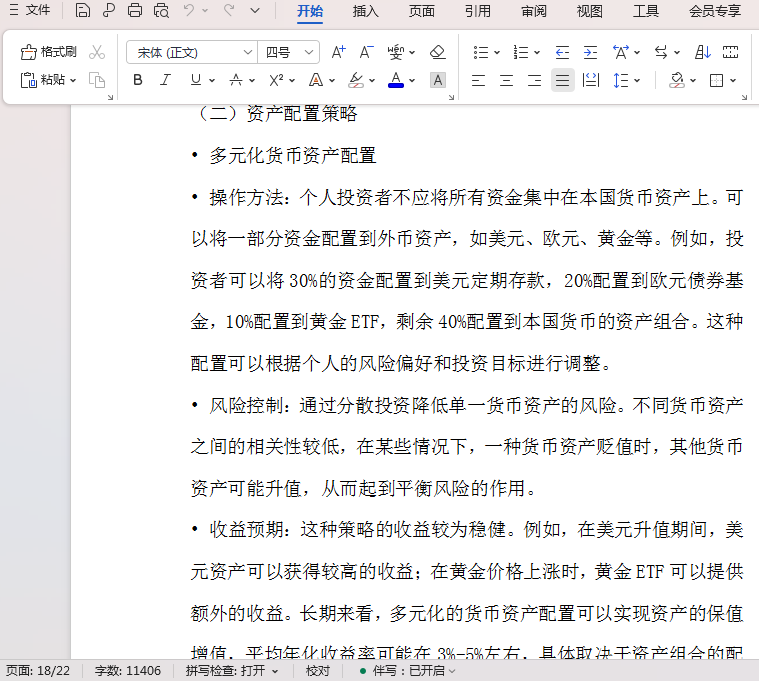This screenshot has width=759, height=681.
Task: Undo the last action
Action: (x=189, y=10)
